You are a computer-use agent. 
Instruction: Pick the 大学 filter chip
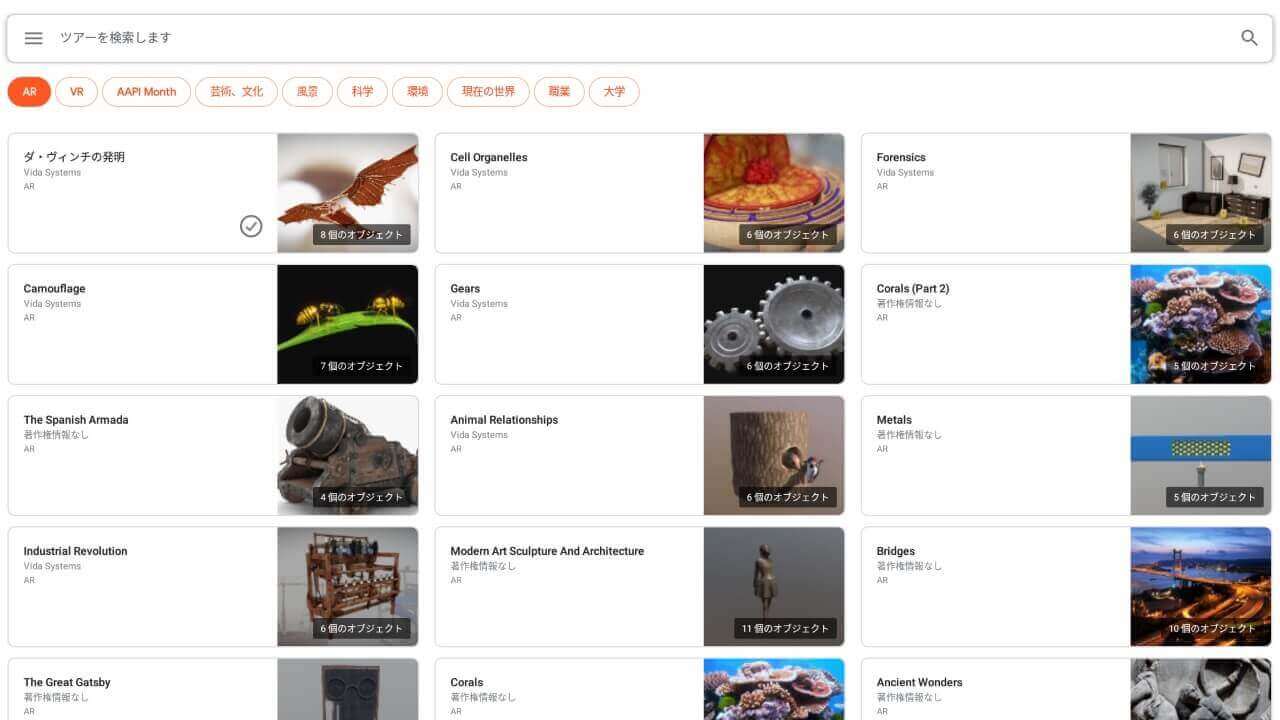click(614, 92)
